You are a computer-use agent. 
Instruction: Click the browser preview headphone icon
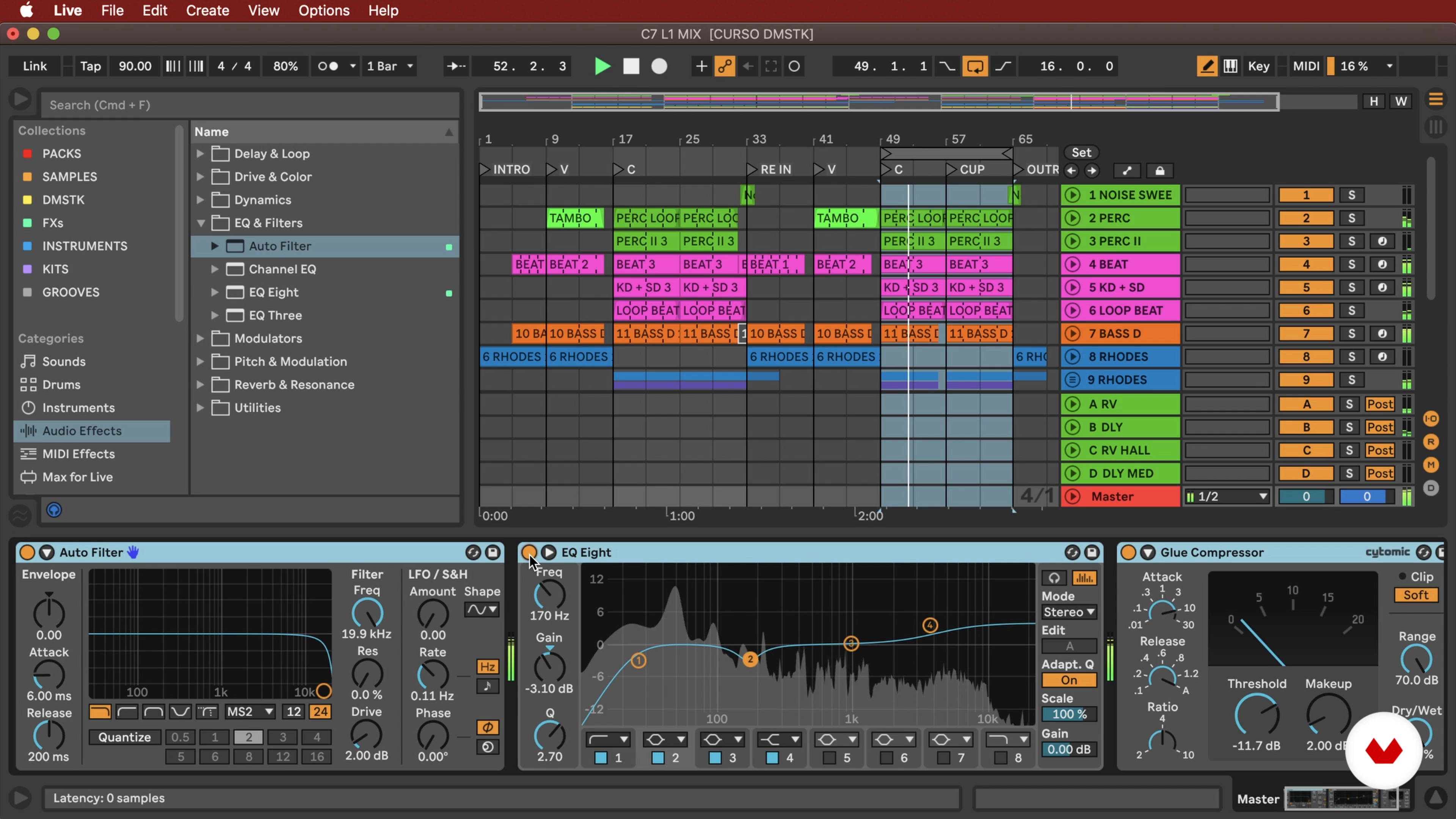(x=54, y=510)
